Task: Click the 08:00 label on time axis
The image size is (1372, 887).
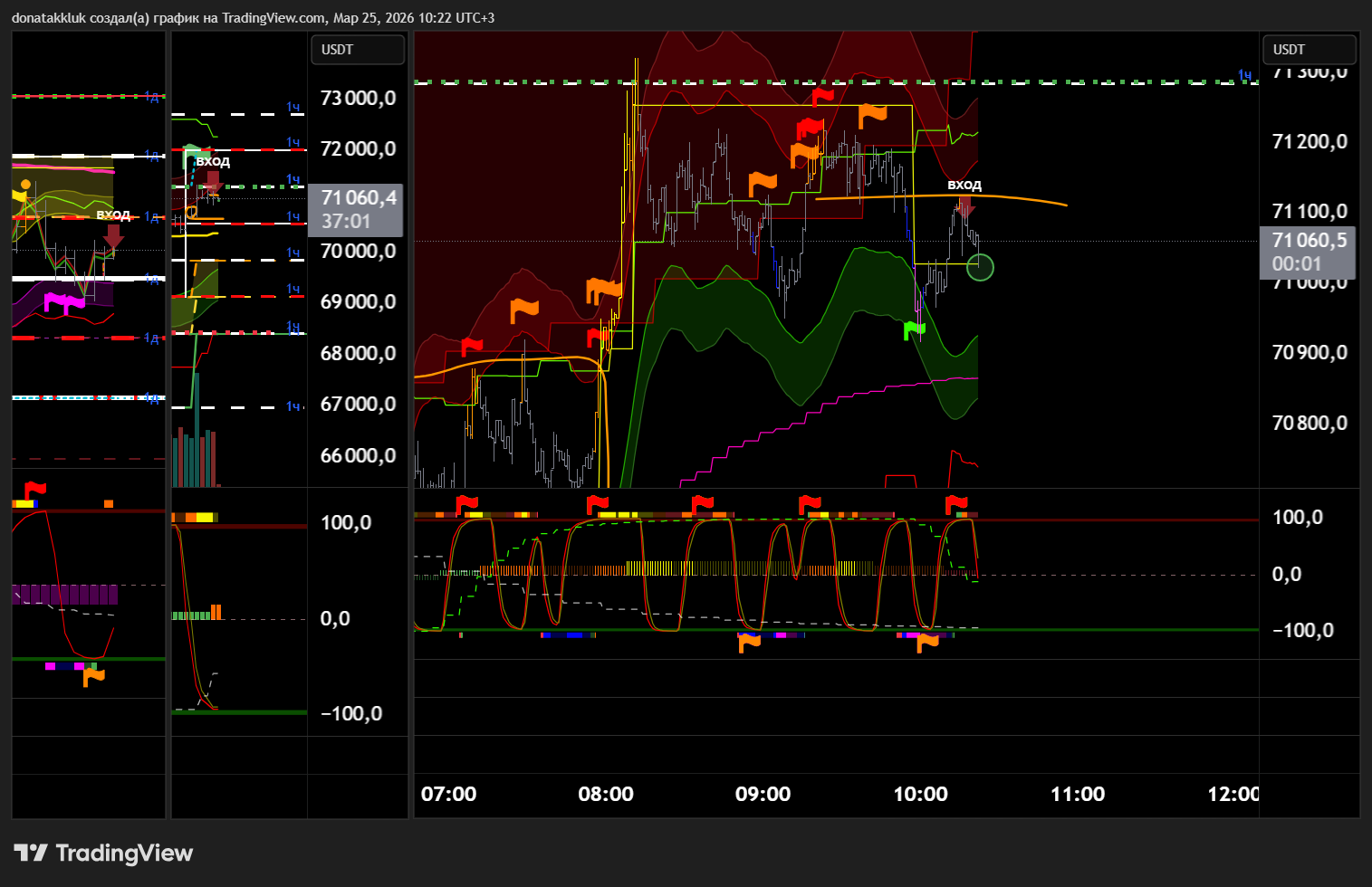Action: pyautogui.click(x=605, y=794)
